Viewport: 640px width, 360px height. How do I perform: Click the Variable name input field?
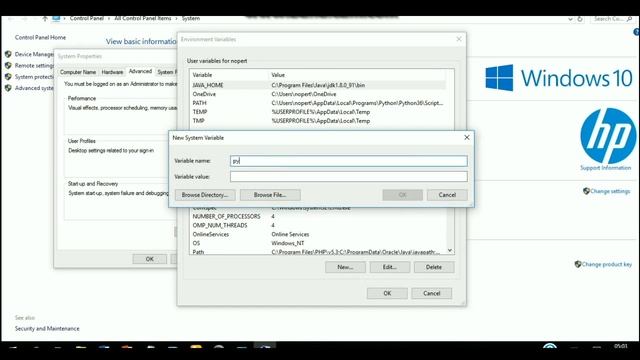point(349,161)
